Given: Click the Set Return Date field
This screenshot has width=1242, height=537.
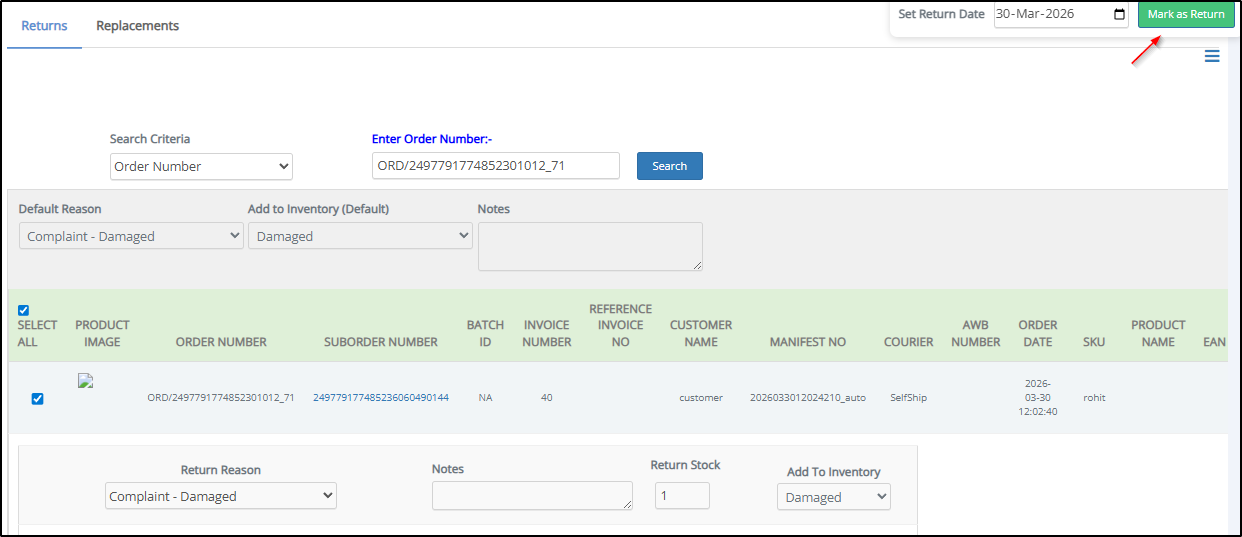Looking at the screenshot, I should 1050,15.
